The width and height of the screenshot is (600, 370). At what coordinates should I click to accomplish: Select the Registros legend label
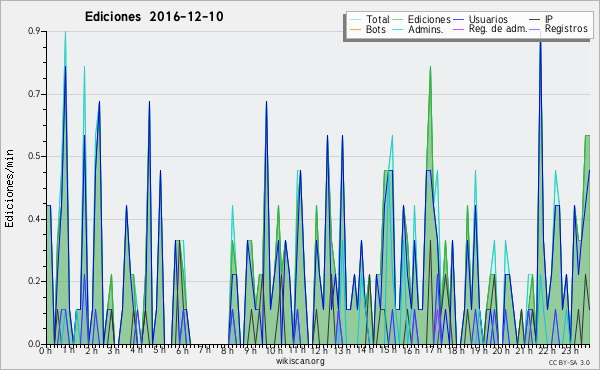566,29
